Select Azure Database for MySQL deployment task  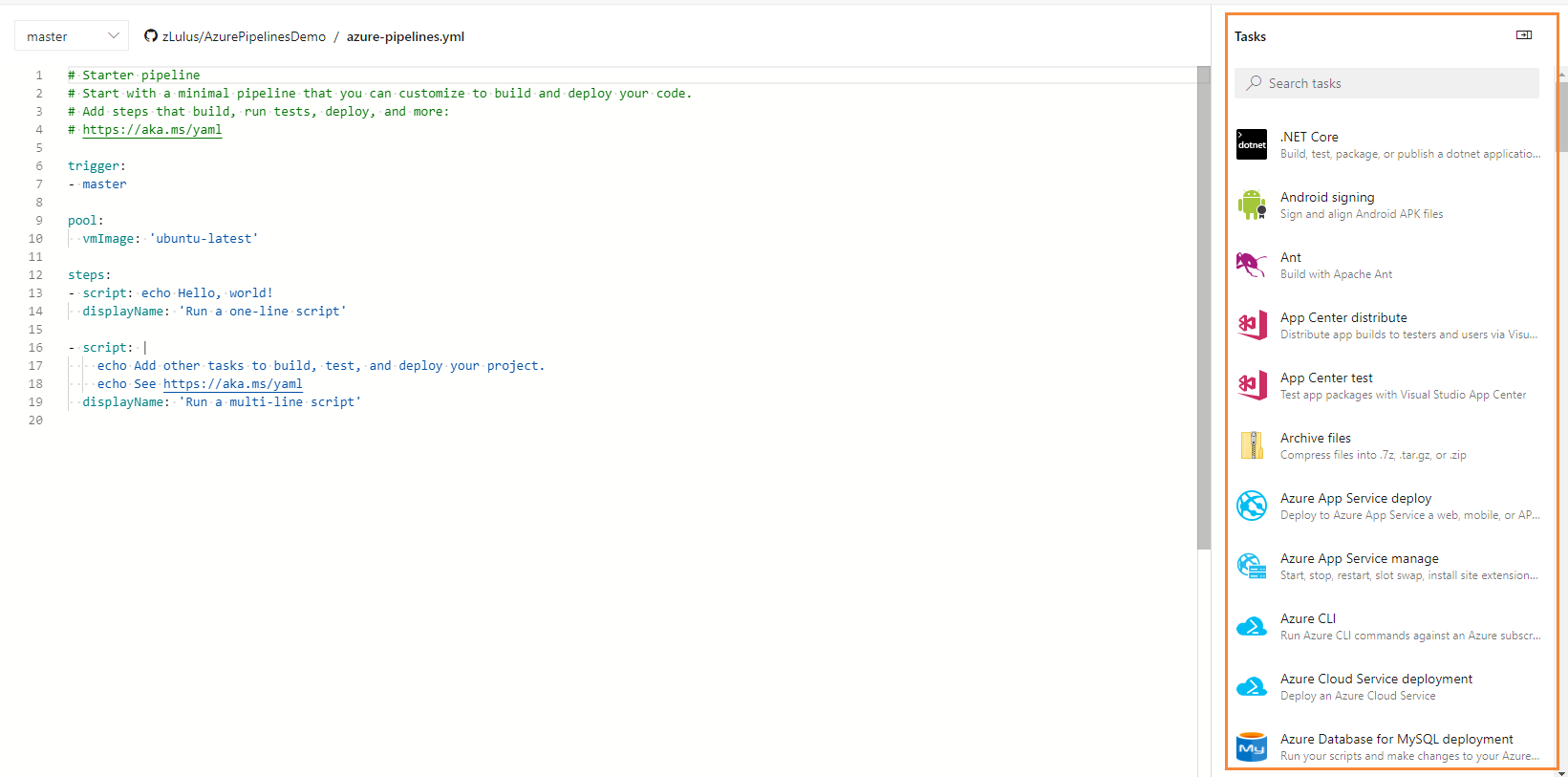pyautogui.click(x=1388, y=746)
